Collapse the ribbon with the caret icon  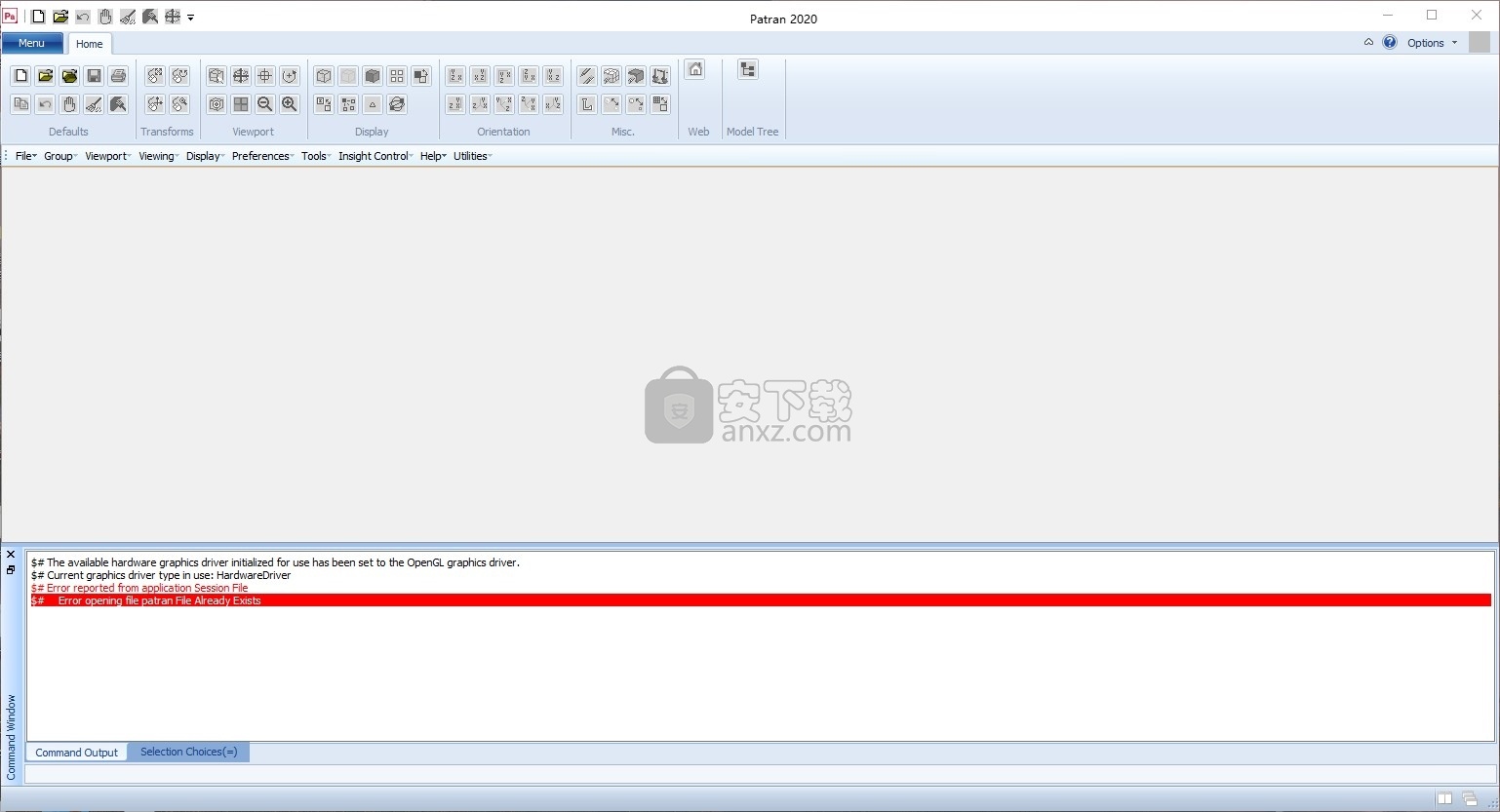(x=1368, y=42)
